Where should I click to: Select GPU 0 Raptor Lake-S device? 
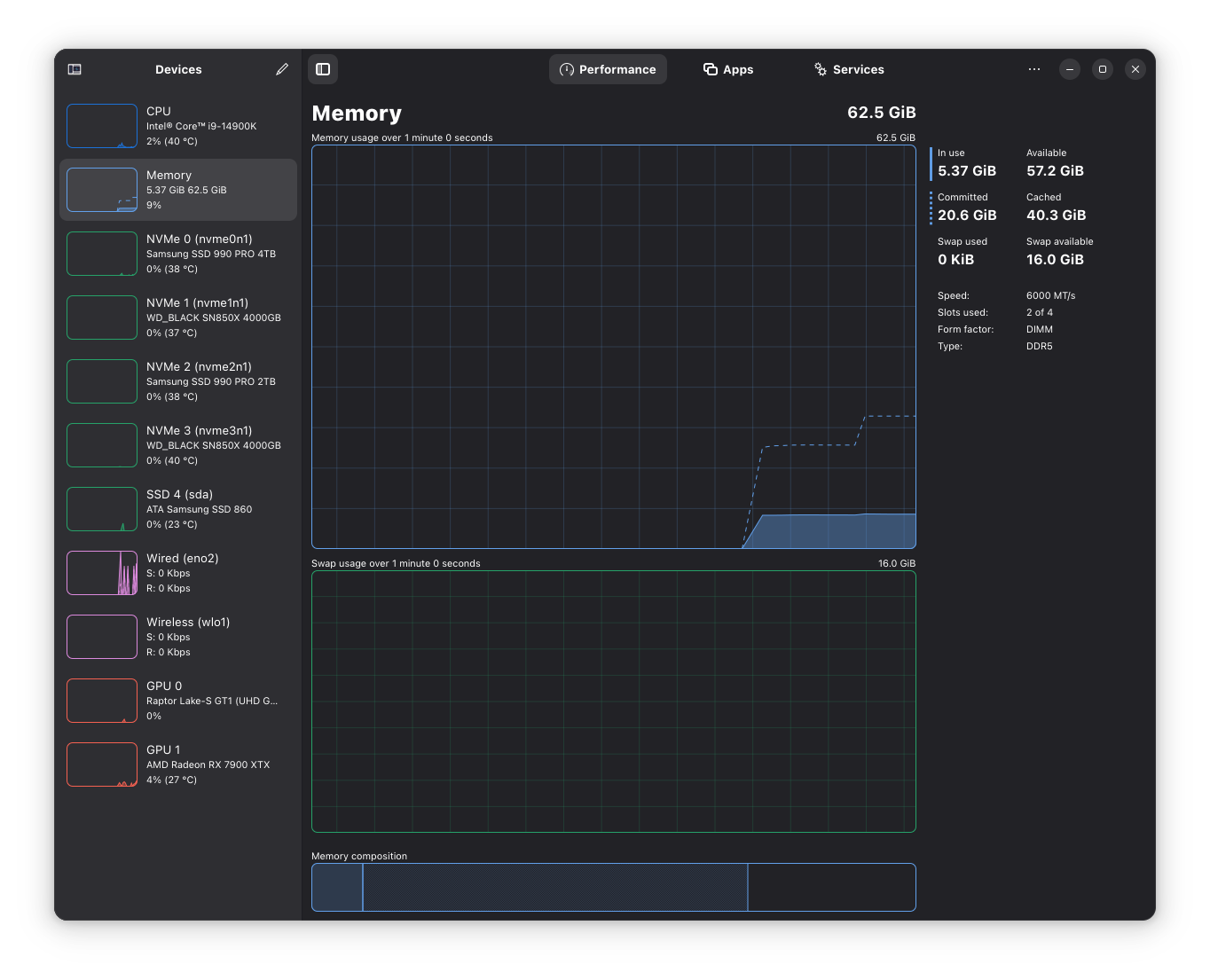coord(178,701)
